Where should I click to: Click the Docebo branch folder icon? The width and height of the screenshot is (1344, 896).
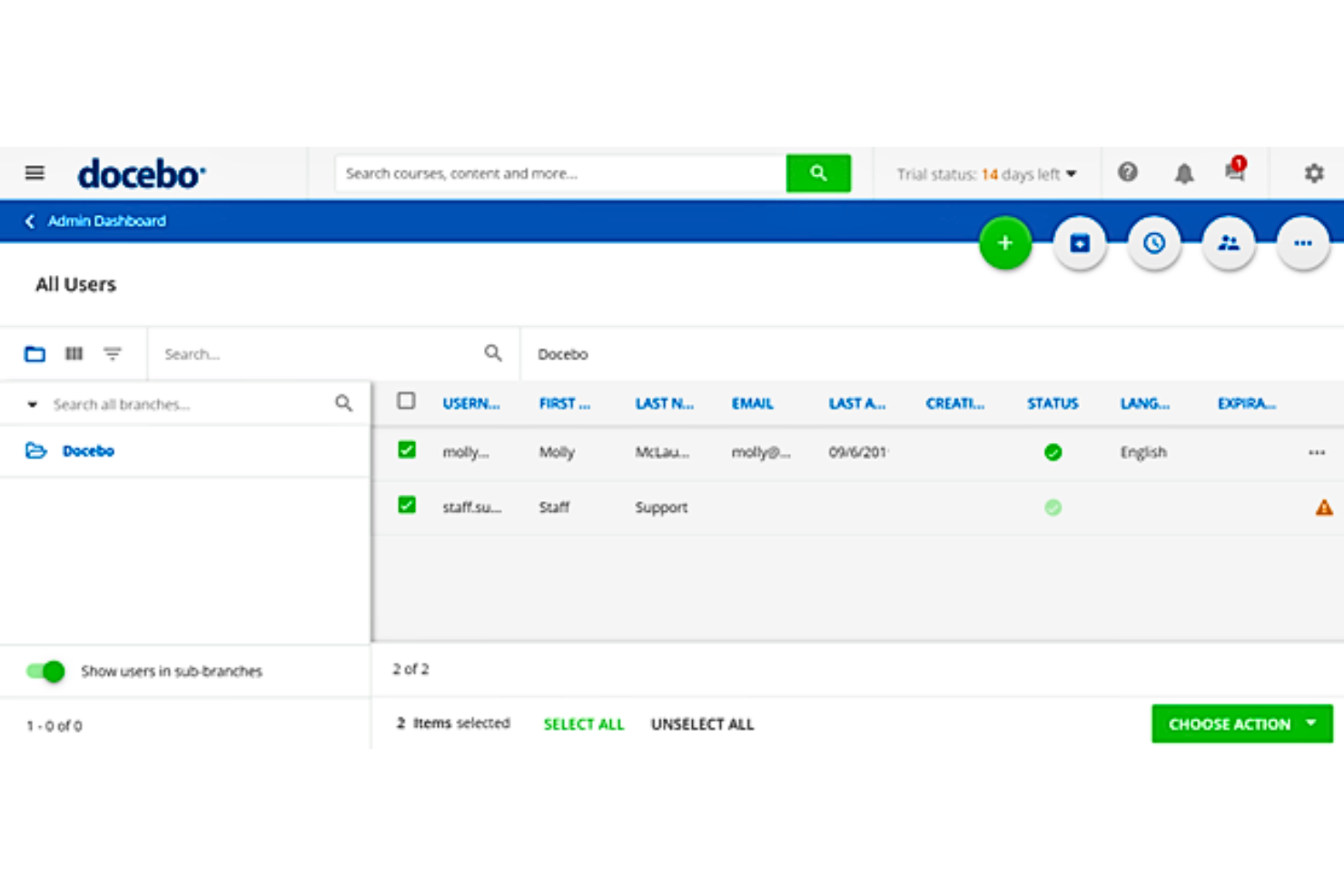(x=35, y=450)
